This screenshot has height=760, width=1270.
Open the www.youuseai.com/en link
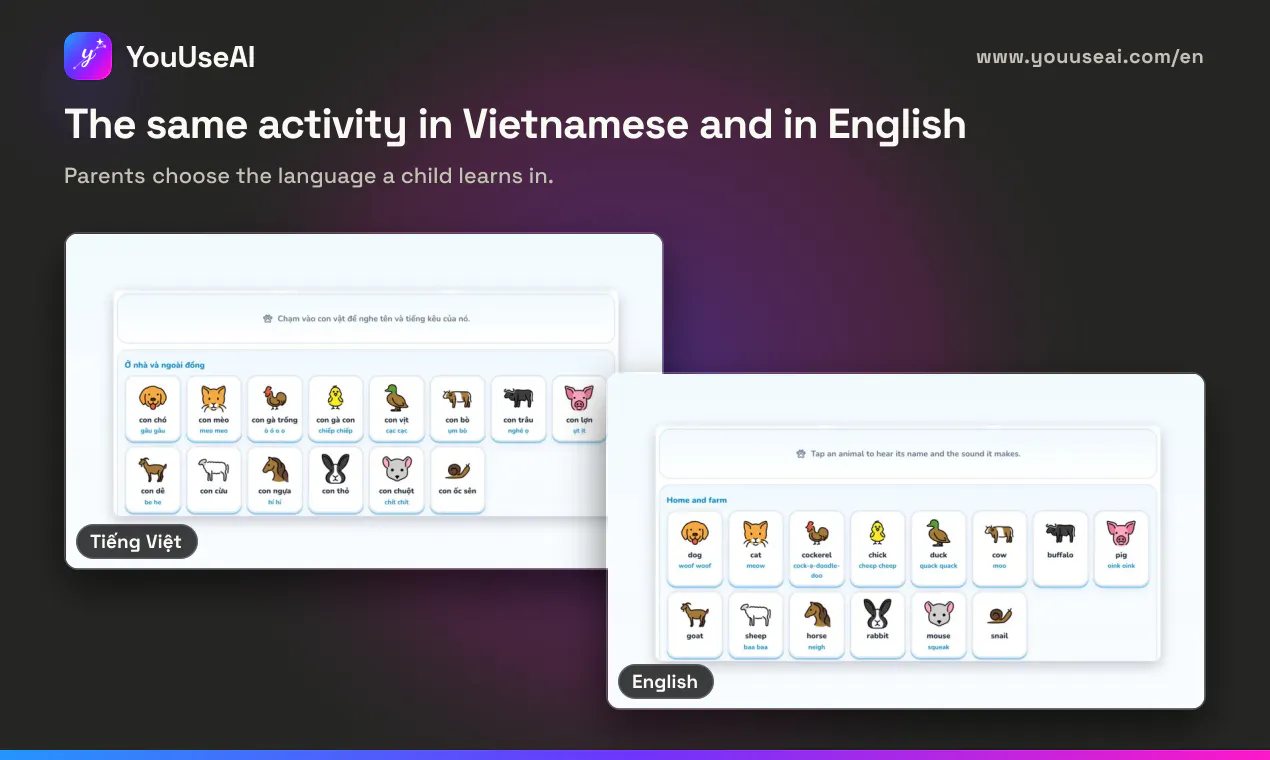point(1090,57)
